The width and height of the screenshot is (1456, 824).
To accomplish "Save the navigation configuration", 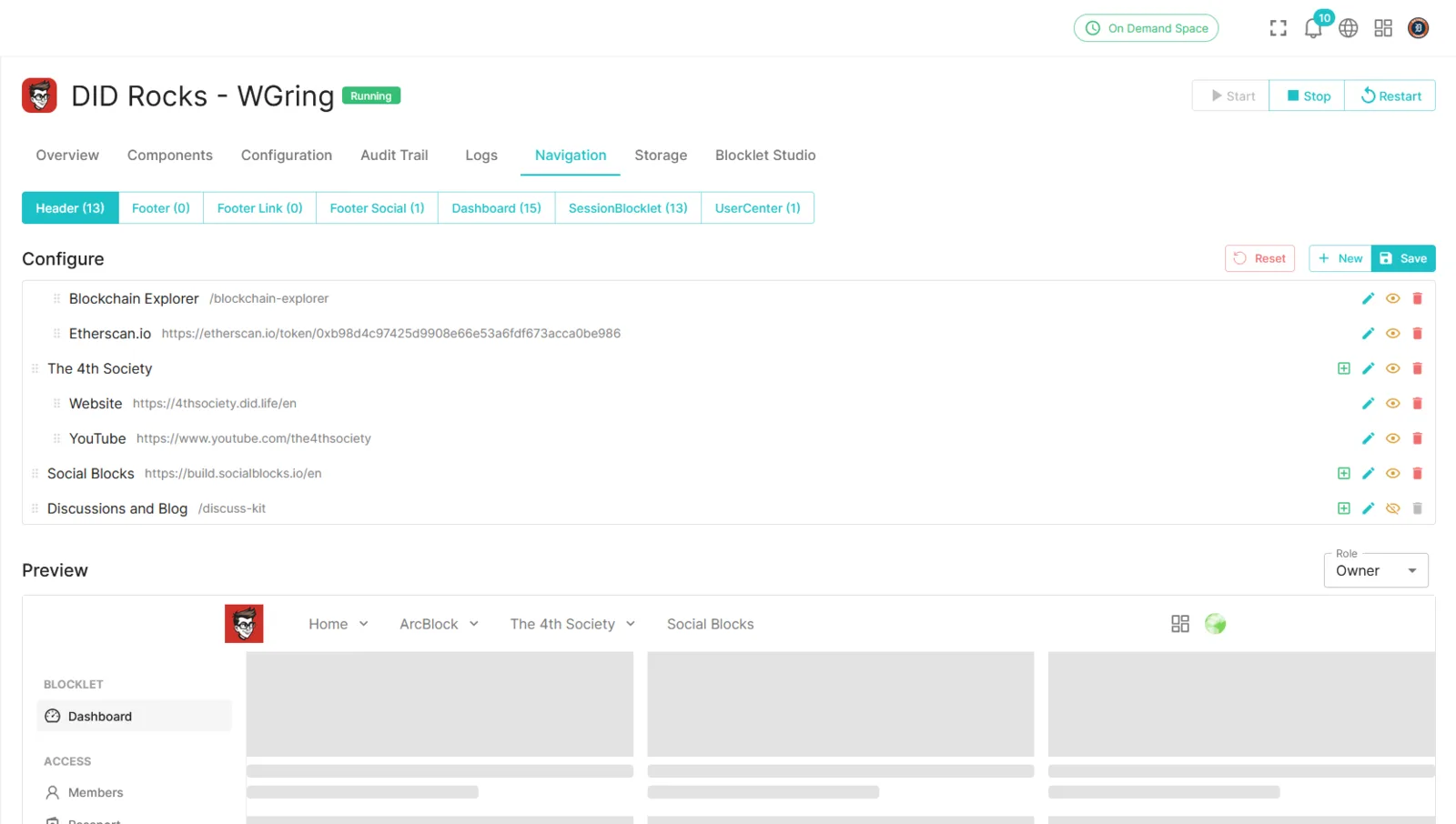I will tap(1403, 258).
